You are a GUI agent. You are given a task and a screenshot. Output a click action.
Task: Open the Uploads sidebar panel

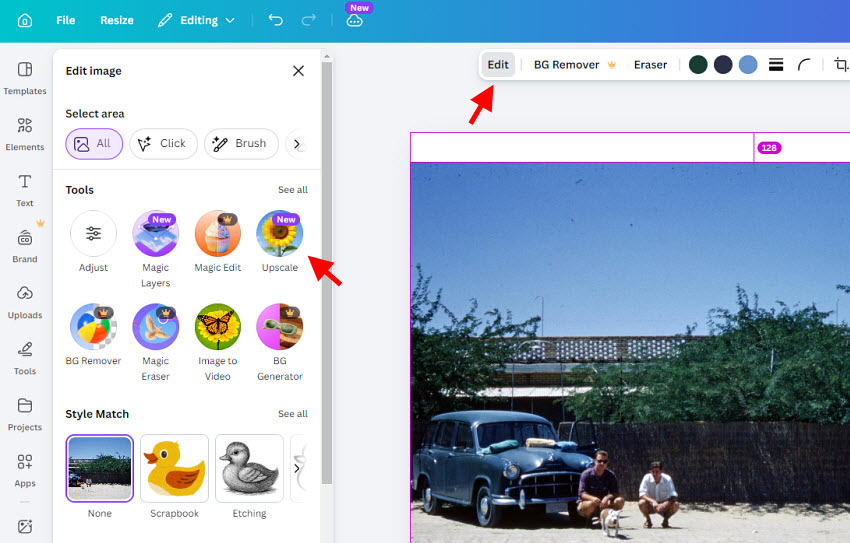[25, 302]
